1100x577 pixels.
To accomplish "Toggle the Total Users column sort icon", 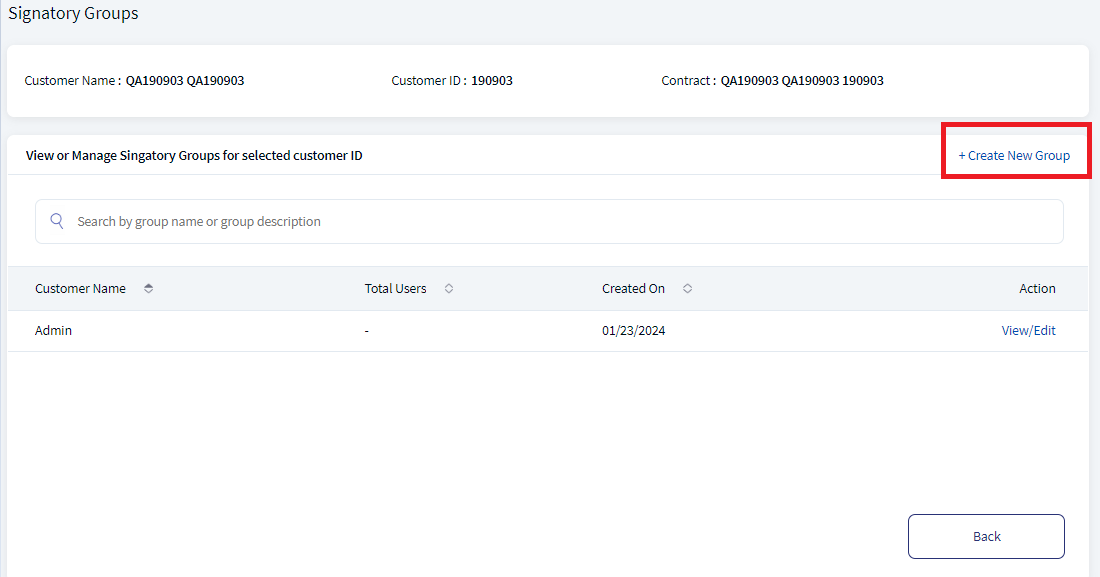I will point(449,288).
